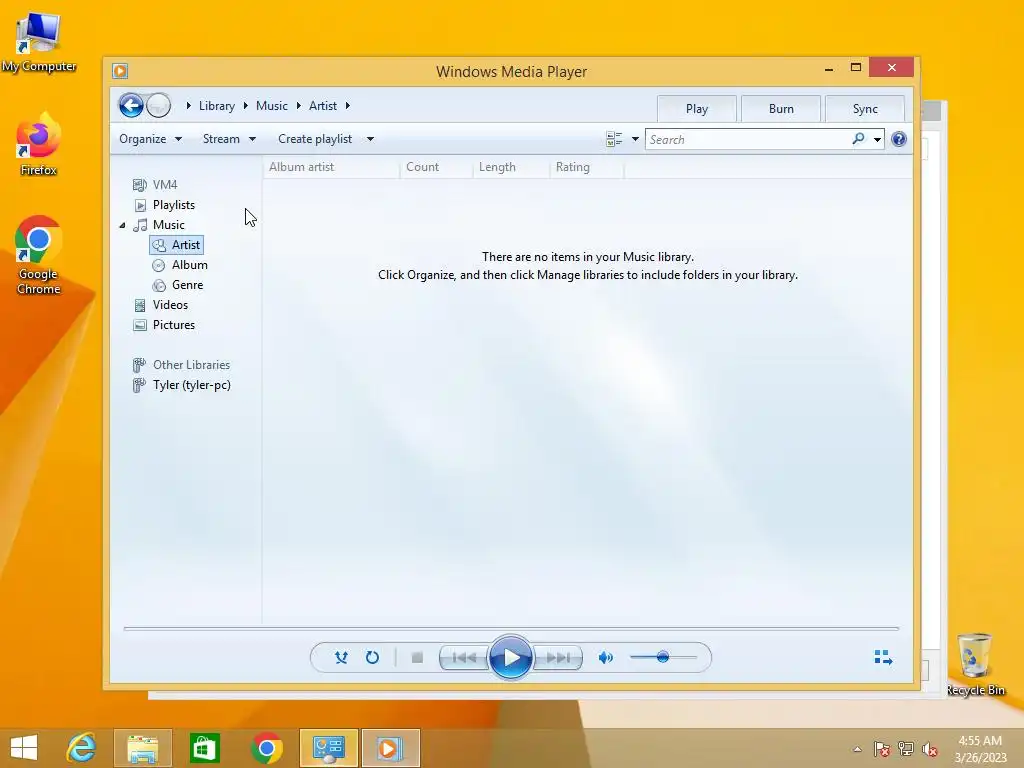1024x768 pixels.
Task: Show hidden tray icons arrow
Action: (x=857, y=749)
